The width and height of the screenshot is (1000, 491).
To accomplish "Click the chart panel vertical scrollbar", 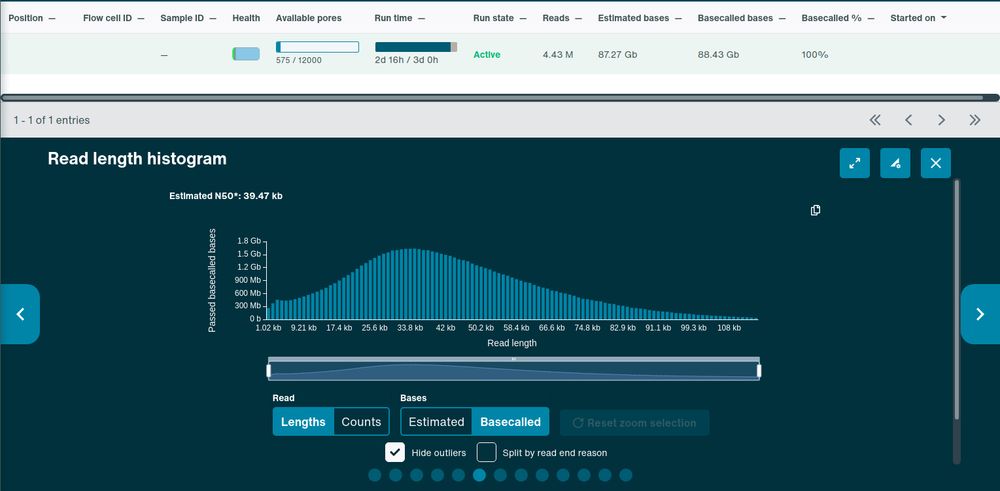I will tap(956, 300).
